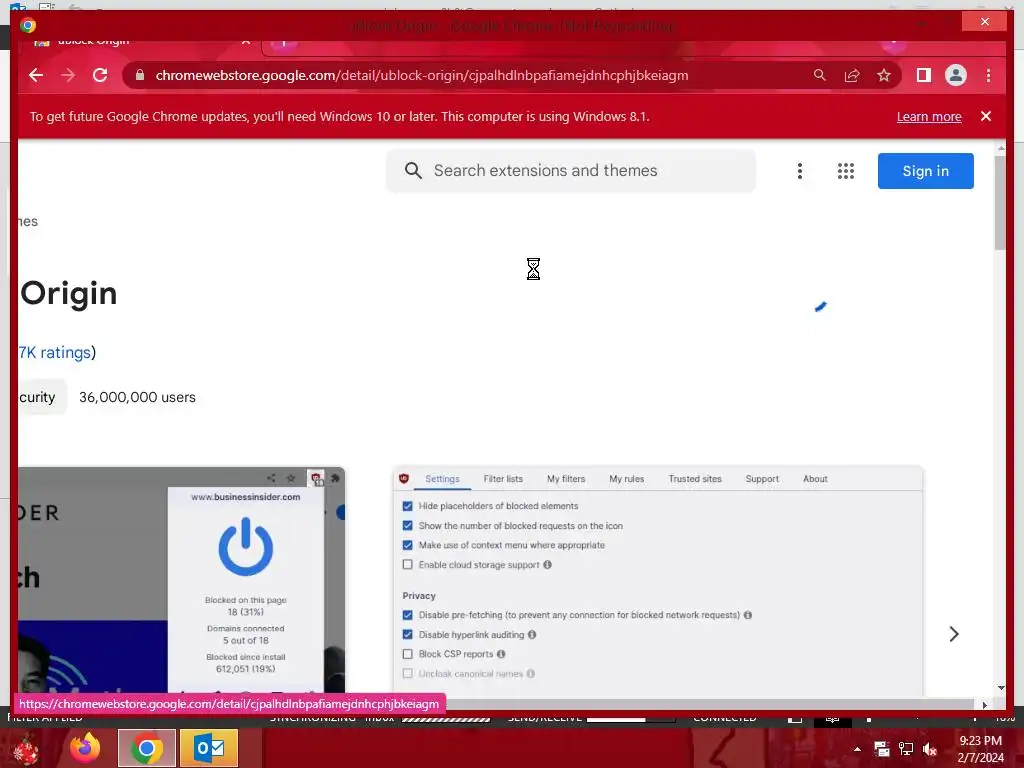Click info icon beside cloud storage support

(x=547, y=565)
